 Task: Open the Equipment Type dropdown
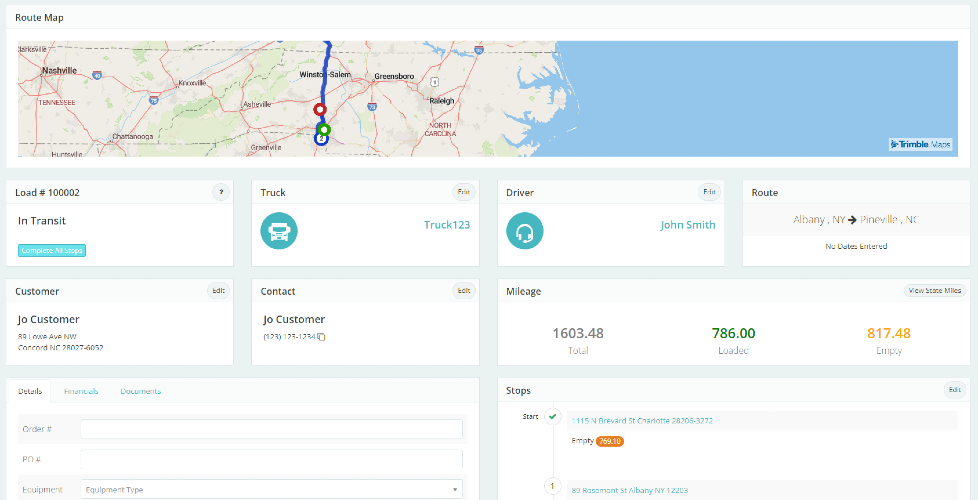[x=271, y=489]
